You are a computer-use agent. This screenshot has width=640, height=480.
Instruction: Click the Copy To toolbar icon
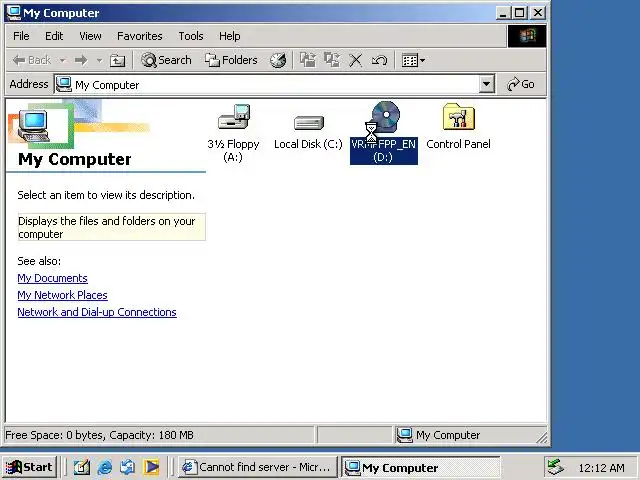tap(332, 60)
